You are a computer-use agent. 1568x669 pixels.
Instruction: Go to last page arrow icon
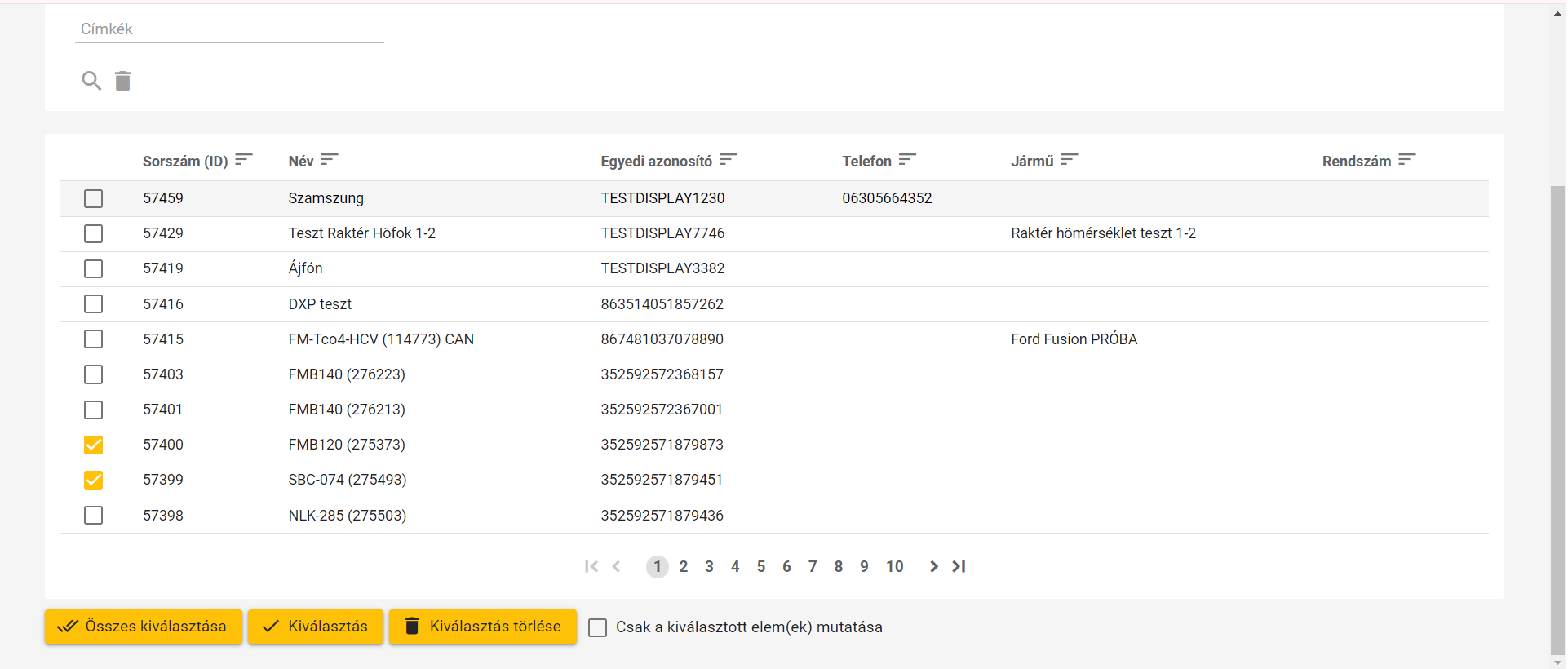pos(959,566)
